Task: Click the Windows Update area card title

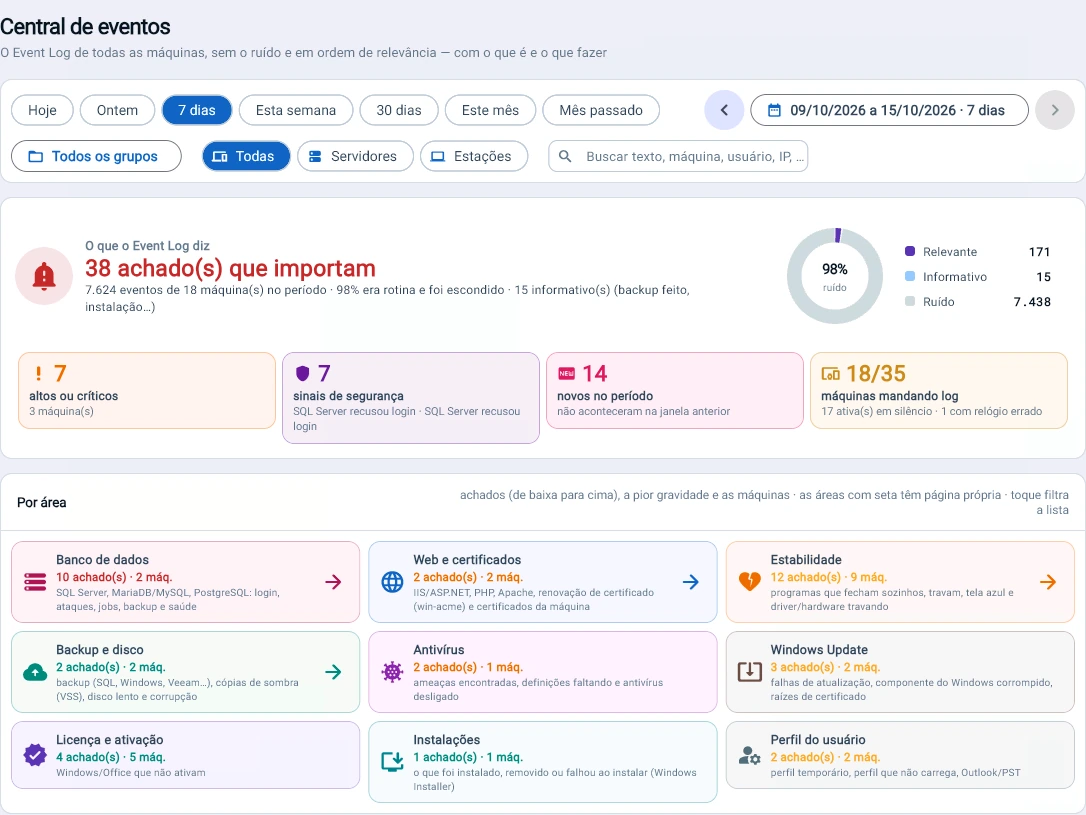Action: (819, 650)
